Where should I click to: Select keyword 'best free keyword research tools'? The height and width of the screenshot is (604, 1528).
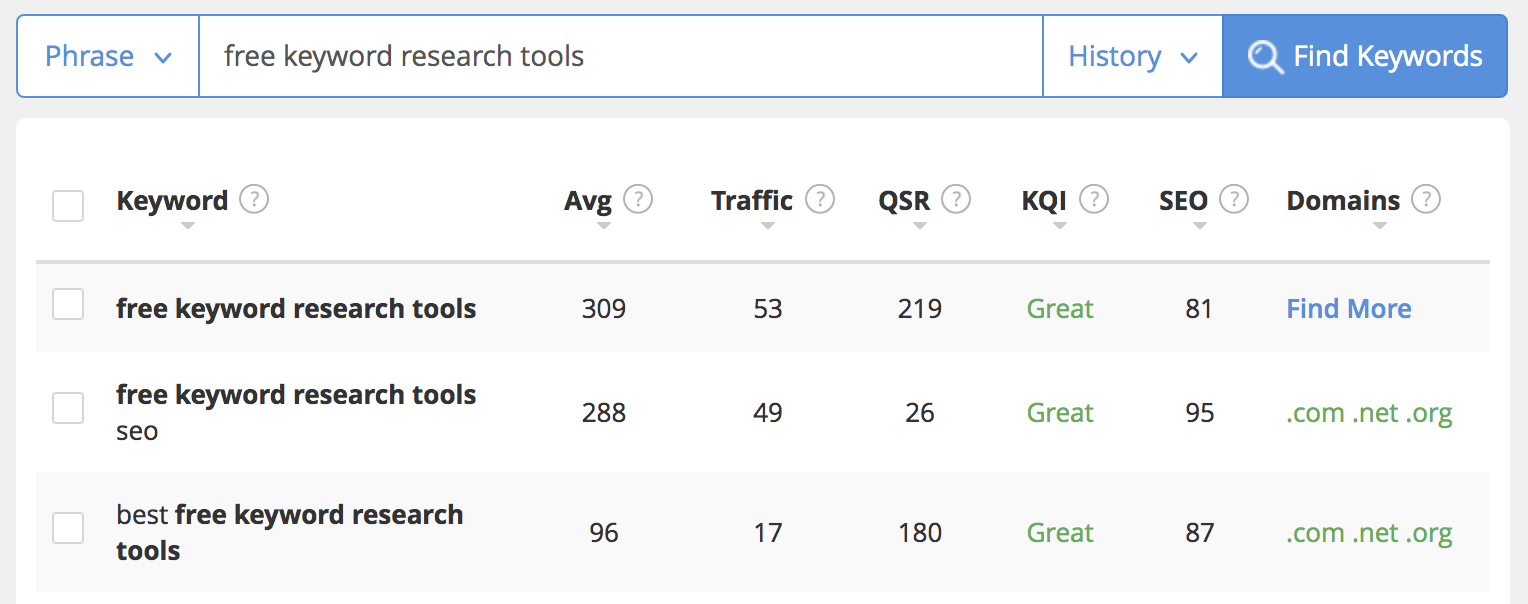tap(290, 532)
